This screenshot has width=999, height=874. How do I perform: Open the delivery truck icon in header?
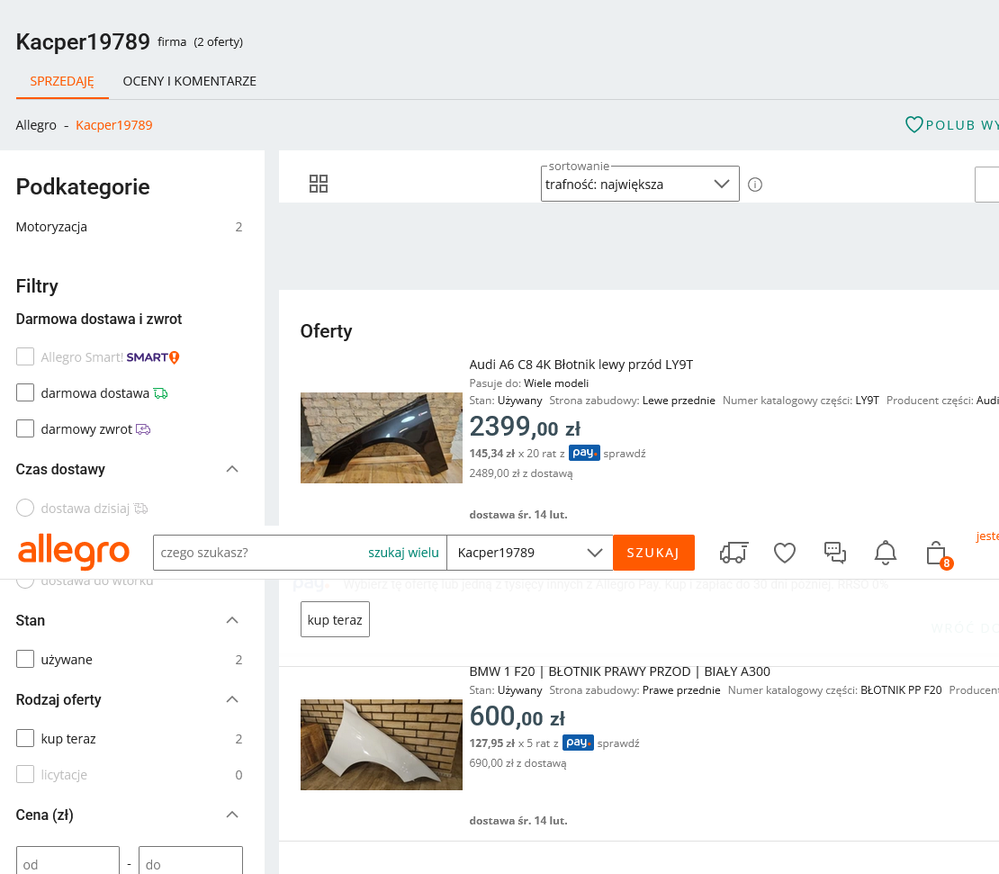point(733,552)
